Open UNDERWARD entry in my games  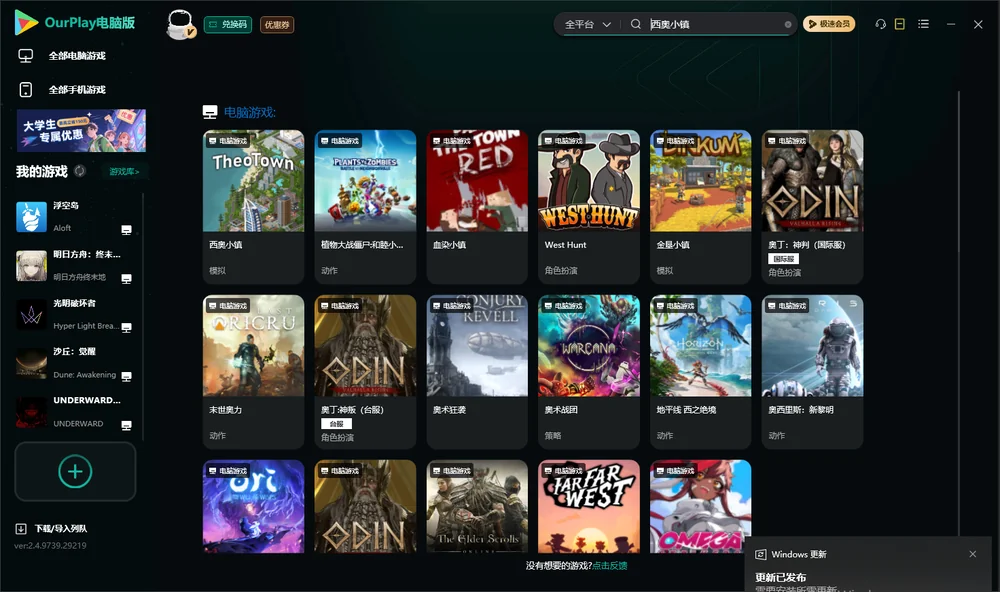(x=75, y=412)
